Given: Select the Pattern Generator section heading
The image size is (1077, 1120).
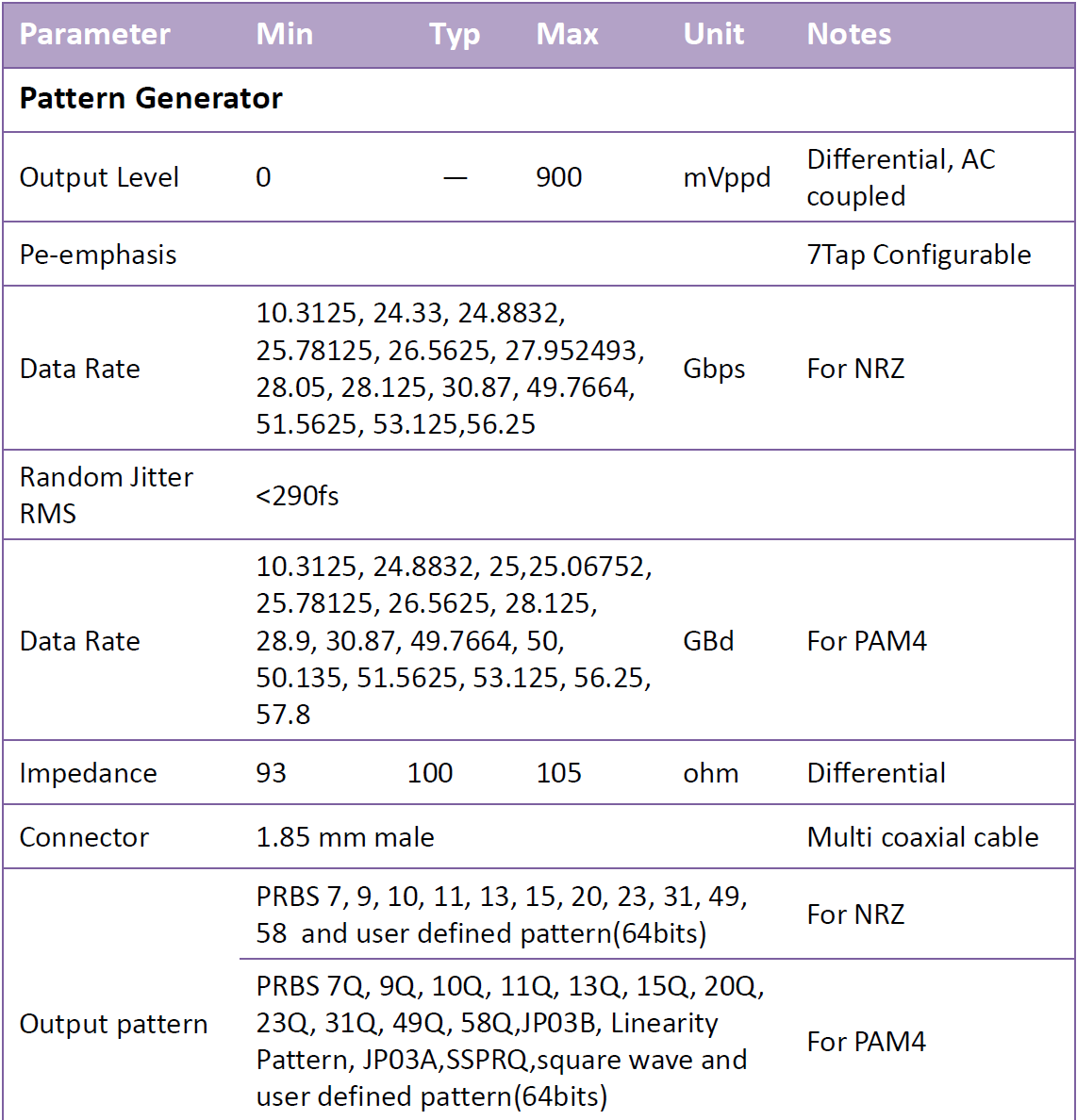Looking at the screenshot, I should pos(151,99).
